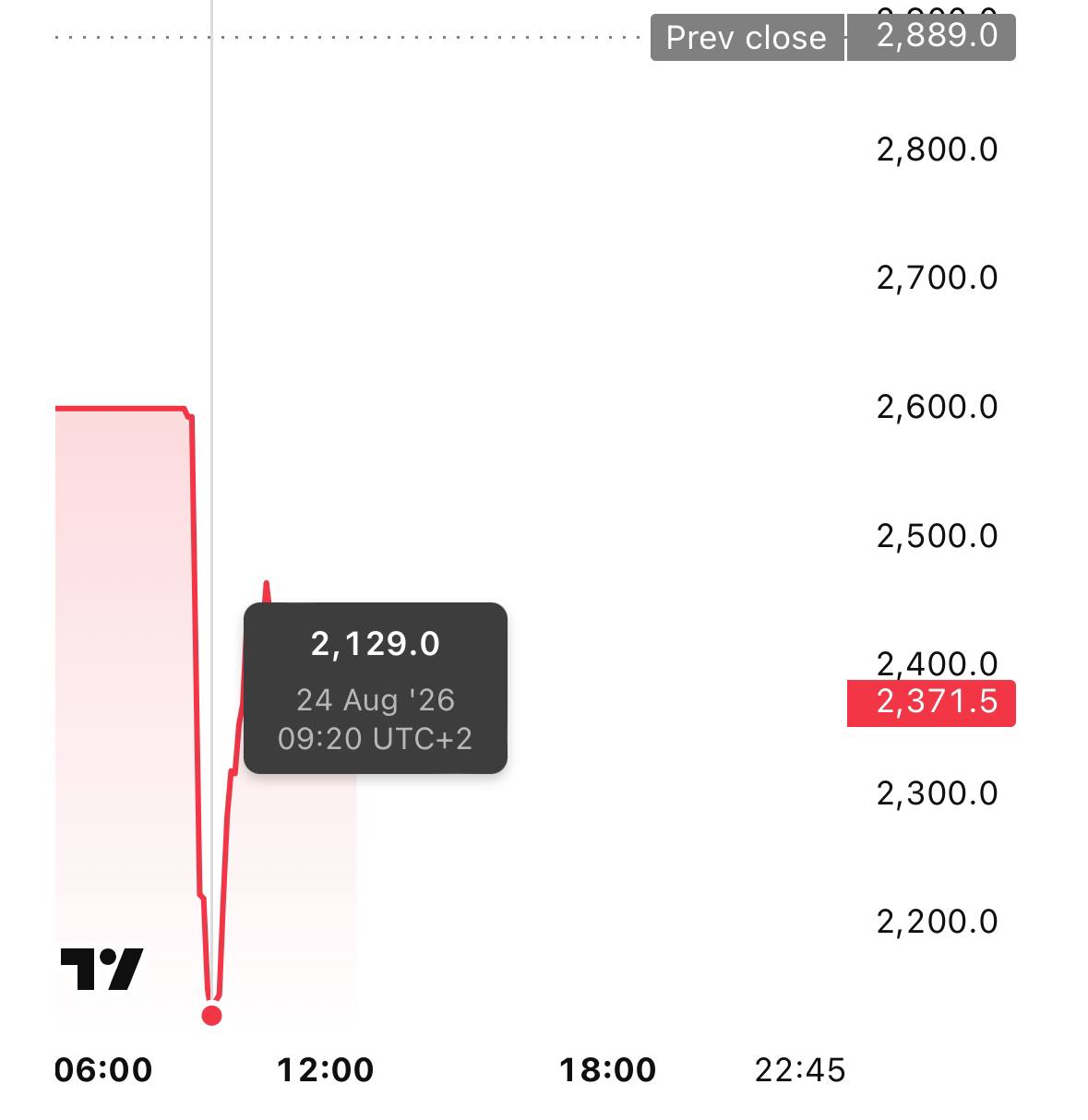Select the 2,300.0 price axis label
The image size is (1088, 1120).
[938, 793]
